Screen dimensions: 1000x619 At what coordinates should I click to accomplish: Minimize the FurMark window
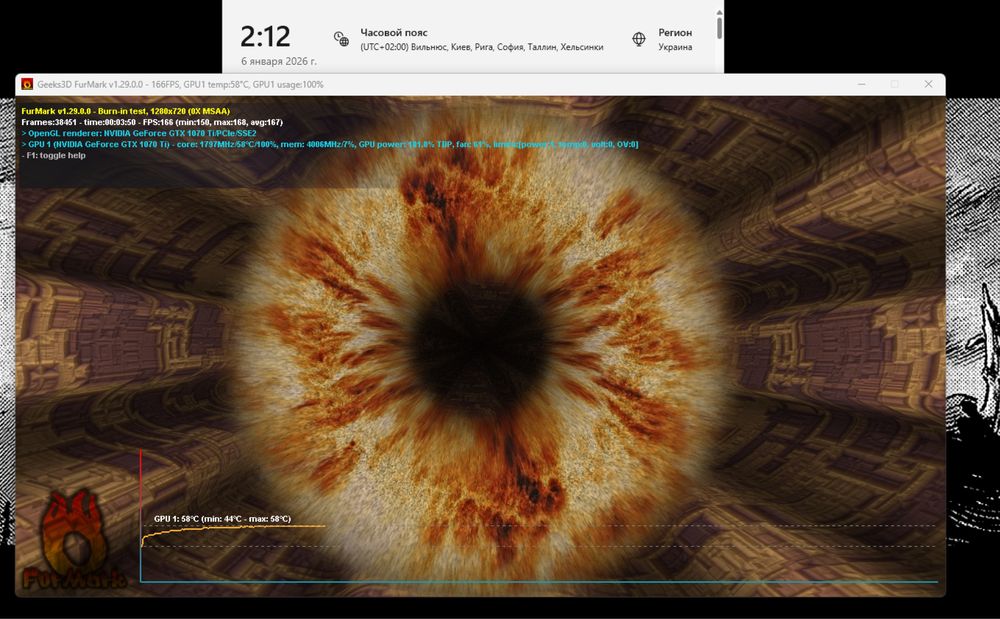862,84
